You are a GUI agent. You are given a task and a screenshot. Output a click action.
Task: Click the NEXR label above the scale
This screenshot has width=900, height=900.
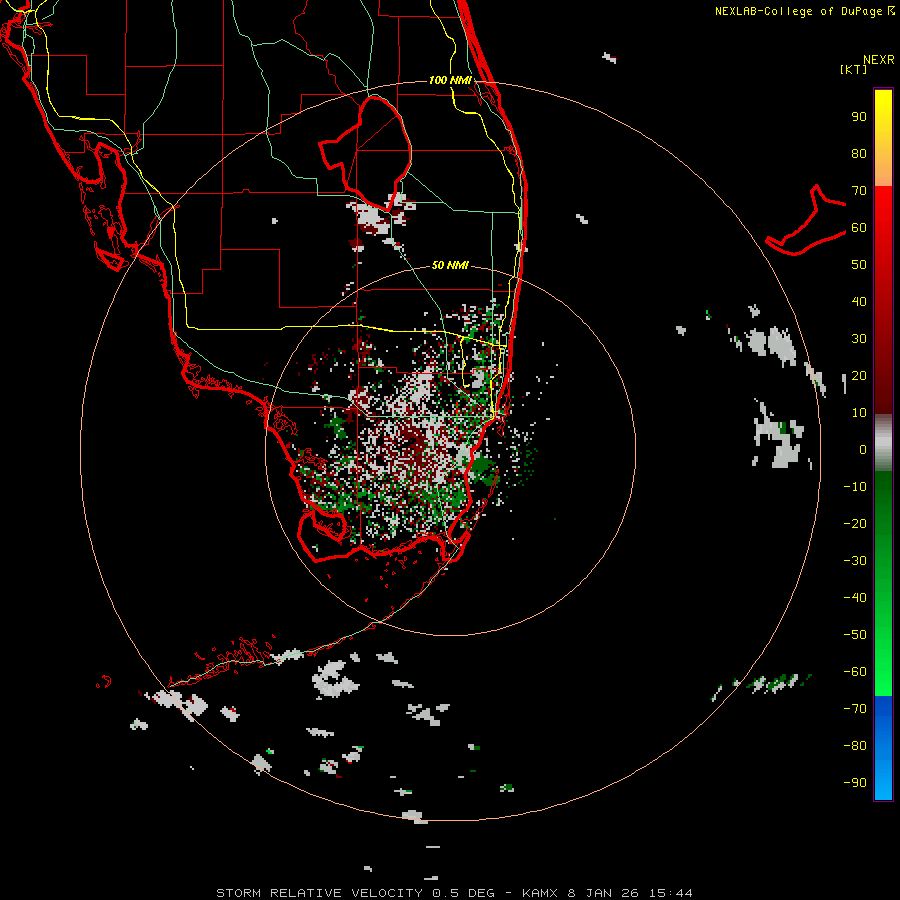[x=878, y=60]
